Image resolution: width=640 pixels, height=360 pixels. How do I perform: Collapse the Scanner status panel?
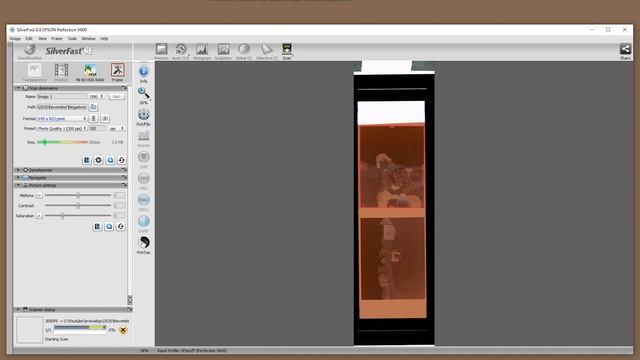18,310
